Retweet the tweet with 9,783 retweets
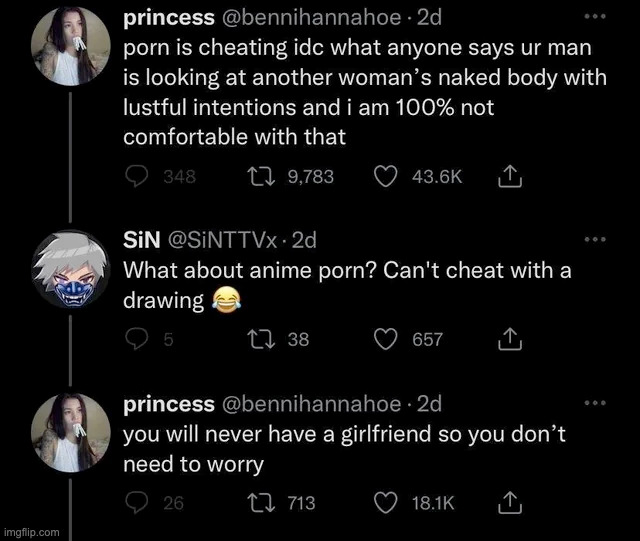This screenshot has width=640, height=541. [257, 176]
